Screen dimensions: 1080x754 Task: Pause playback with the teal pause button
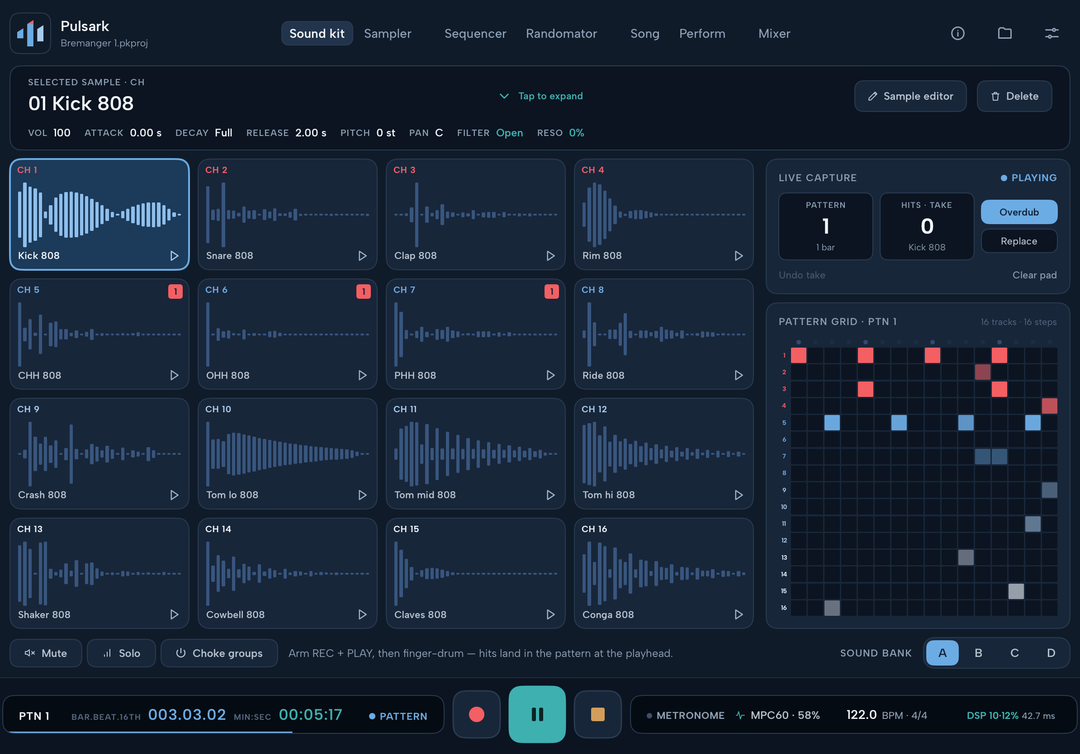(537, 714)
